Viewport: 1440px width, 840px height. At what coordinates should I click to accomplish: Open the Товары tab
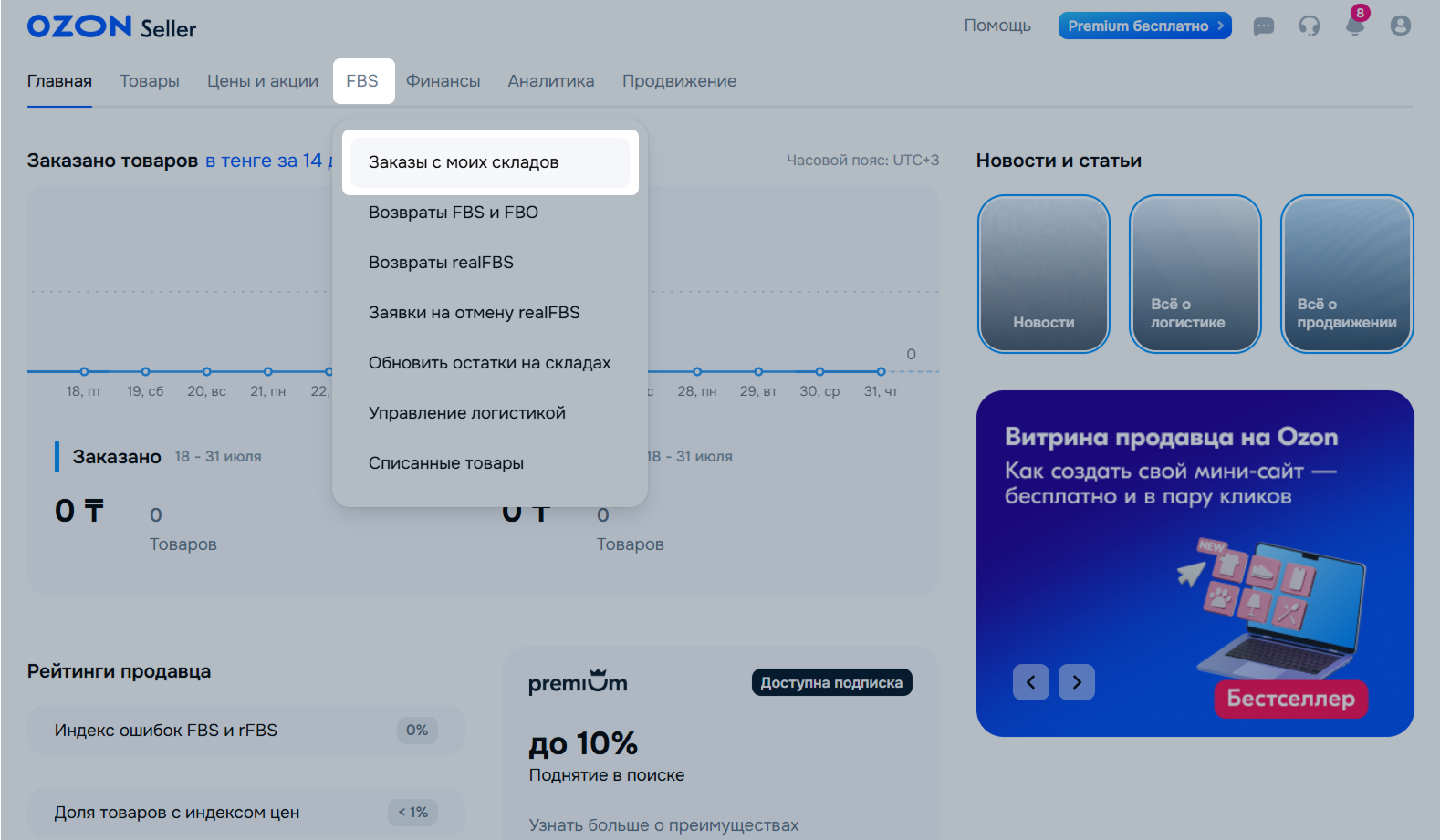tap(150, 81)
